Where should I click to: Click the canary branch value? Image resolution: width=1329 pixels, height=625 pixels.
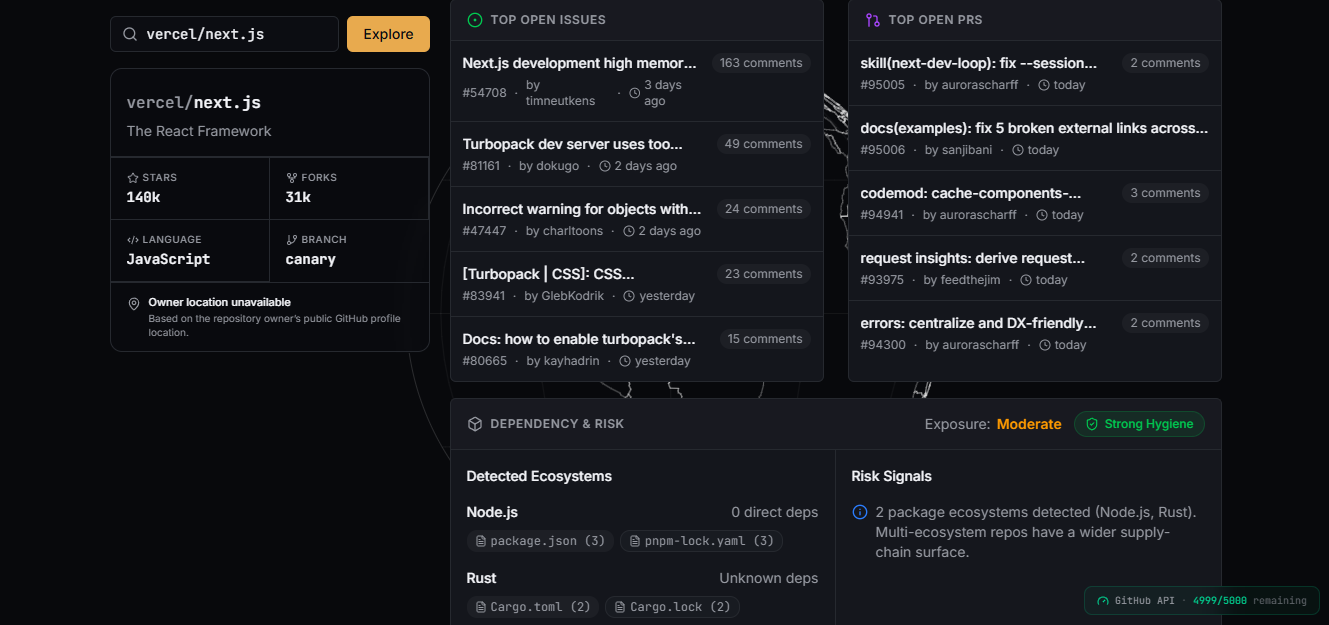pos(311,259)
